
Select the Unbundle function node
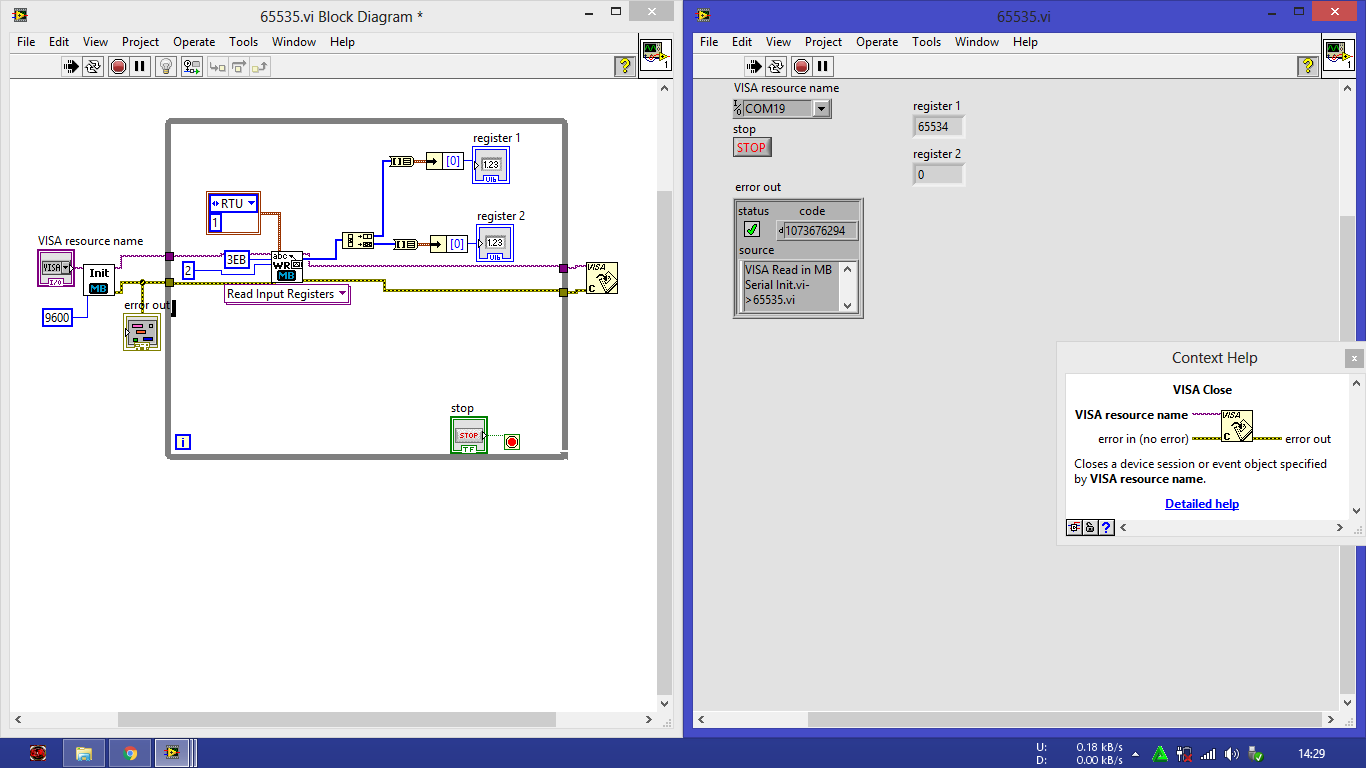[357, 240]
